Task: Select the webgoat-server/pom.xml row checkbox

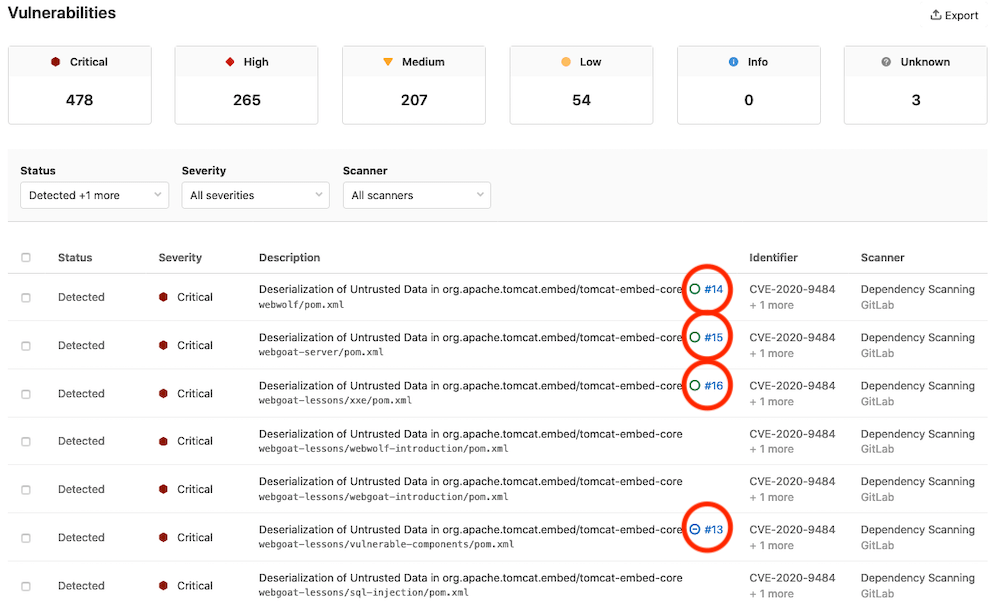Action: [x=26, y=346]
